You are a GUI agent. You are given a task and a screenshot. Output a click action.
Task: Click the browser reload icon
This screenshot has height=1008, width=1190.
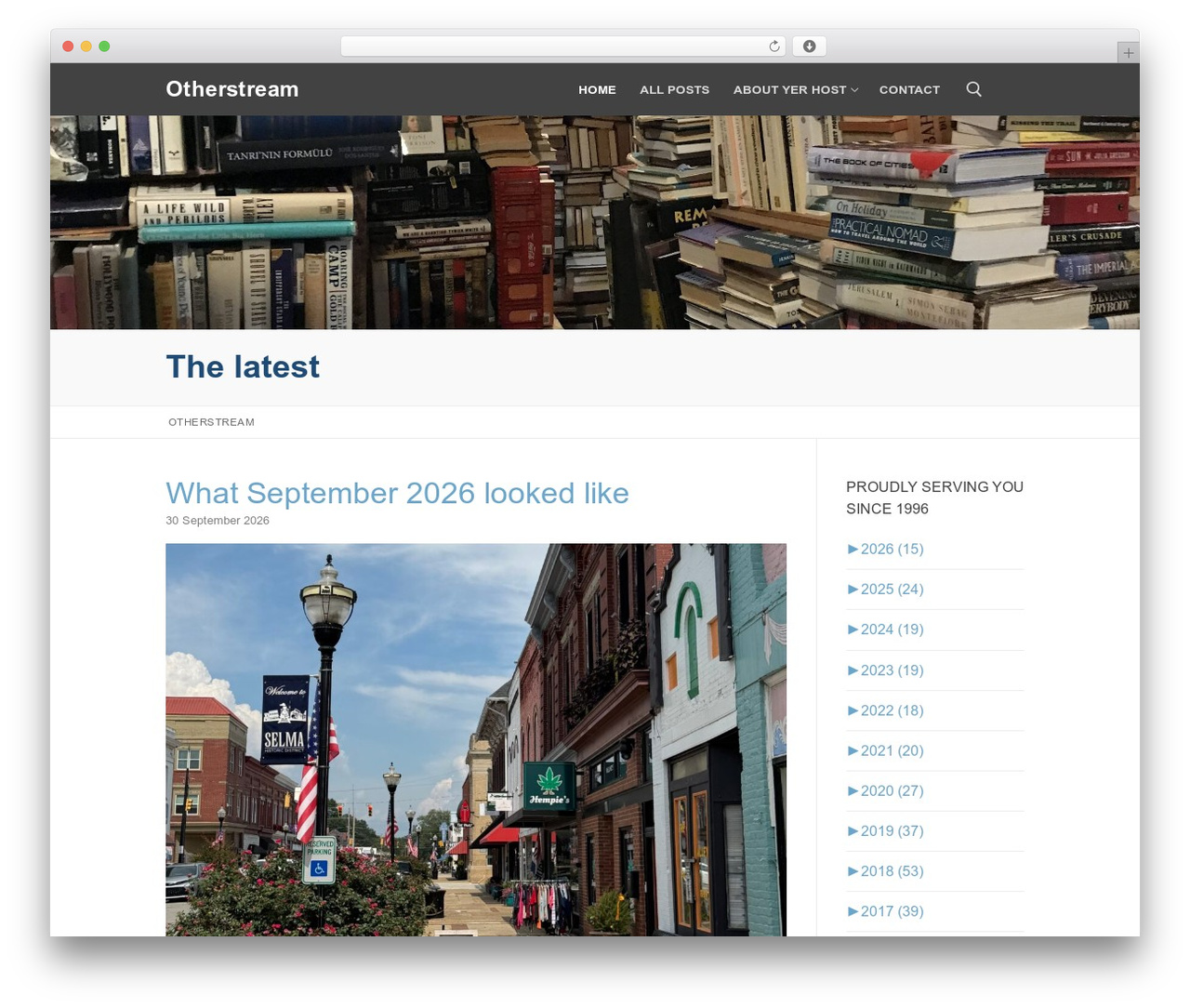click(x=774, y=46)
